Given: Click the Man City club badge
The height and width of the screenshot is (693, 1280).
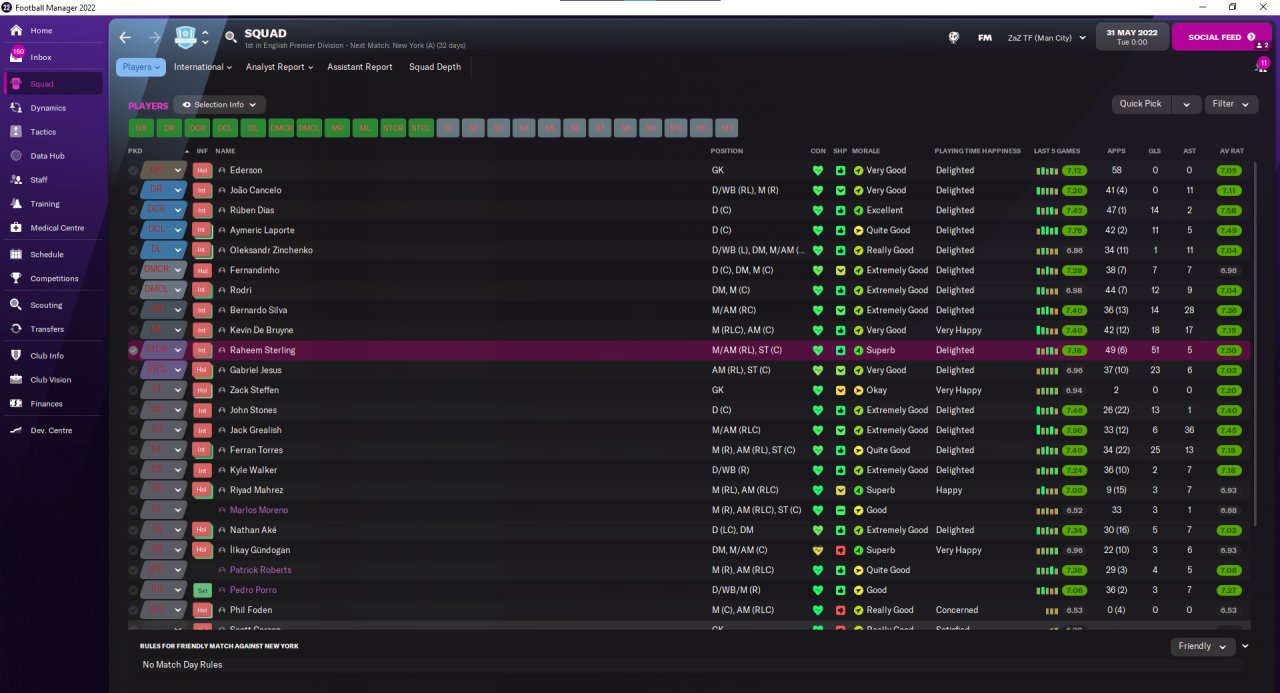Looking at the screenshot, I should (186, 37).
